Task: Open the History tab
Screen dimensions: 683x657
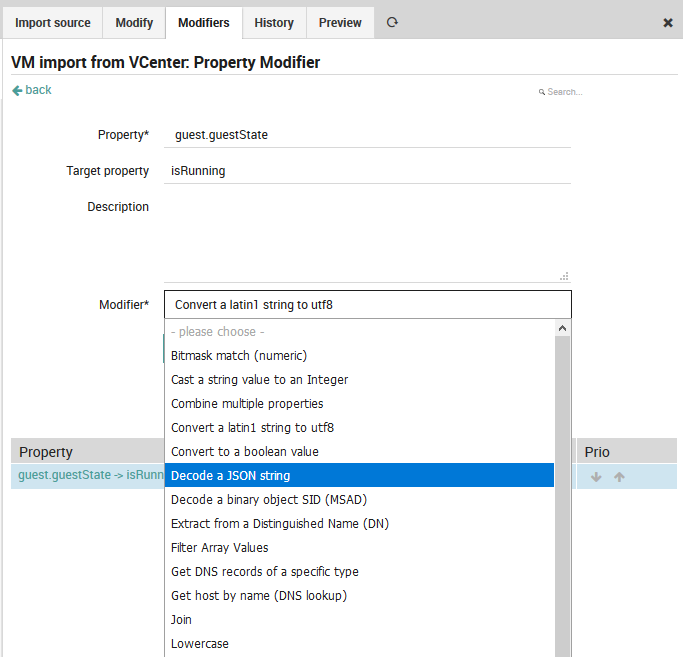Action: [x=274, y=22]
